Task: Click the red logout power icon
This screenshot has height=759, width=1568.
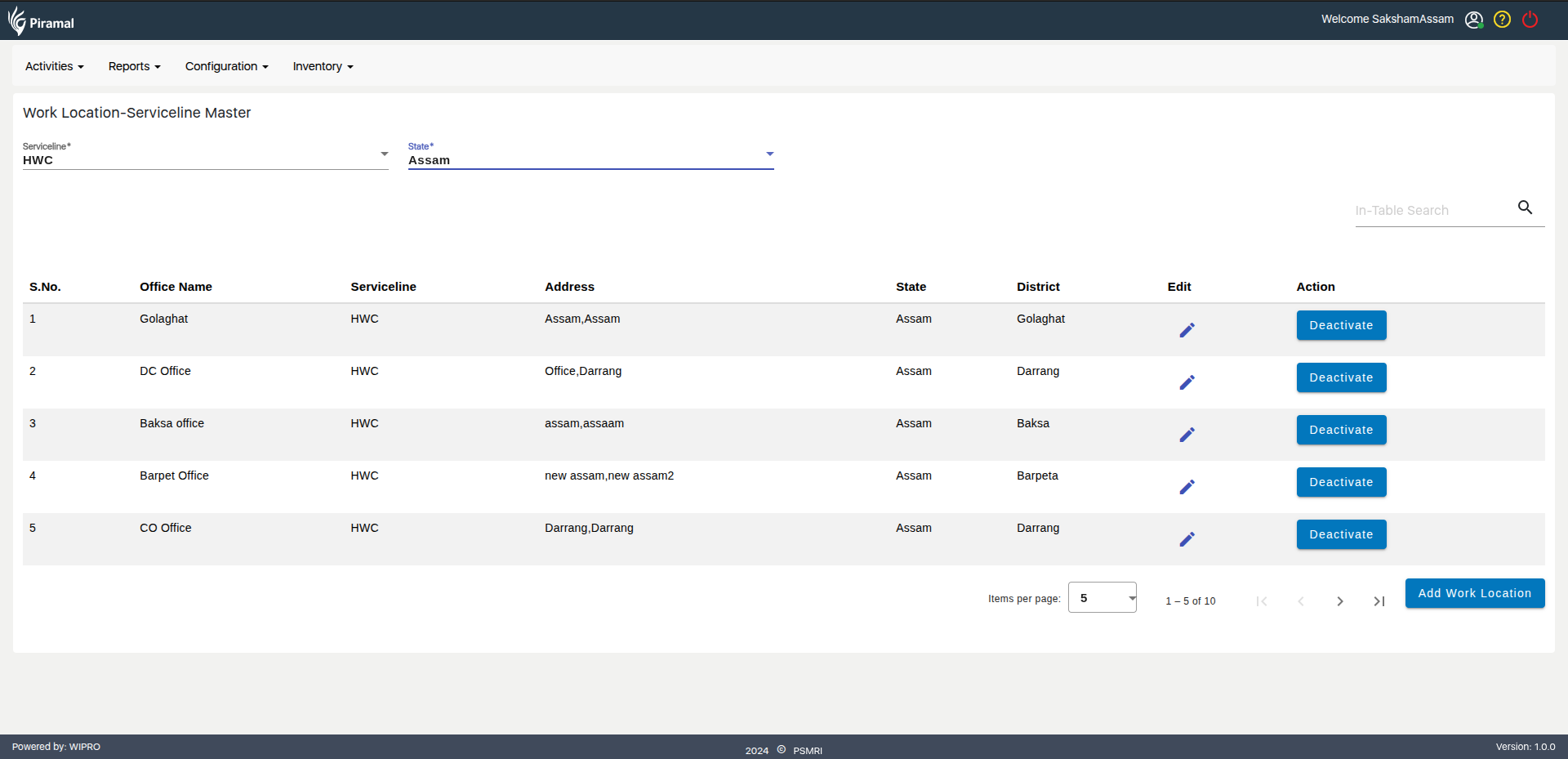Action: point(1530,20)
